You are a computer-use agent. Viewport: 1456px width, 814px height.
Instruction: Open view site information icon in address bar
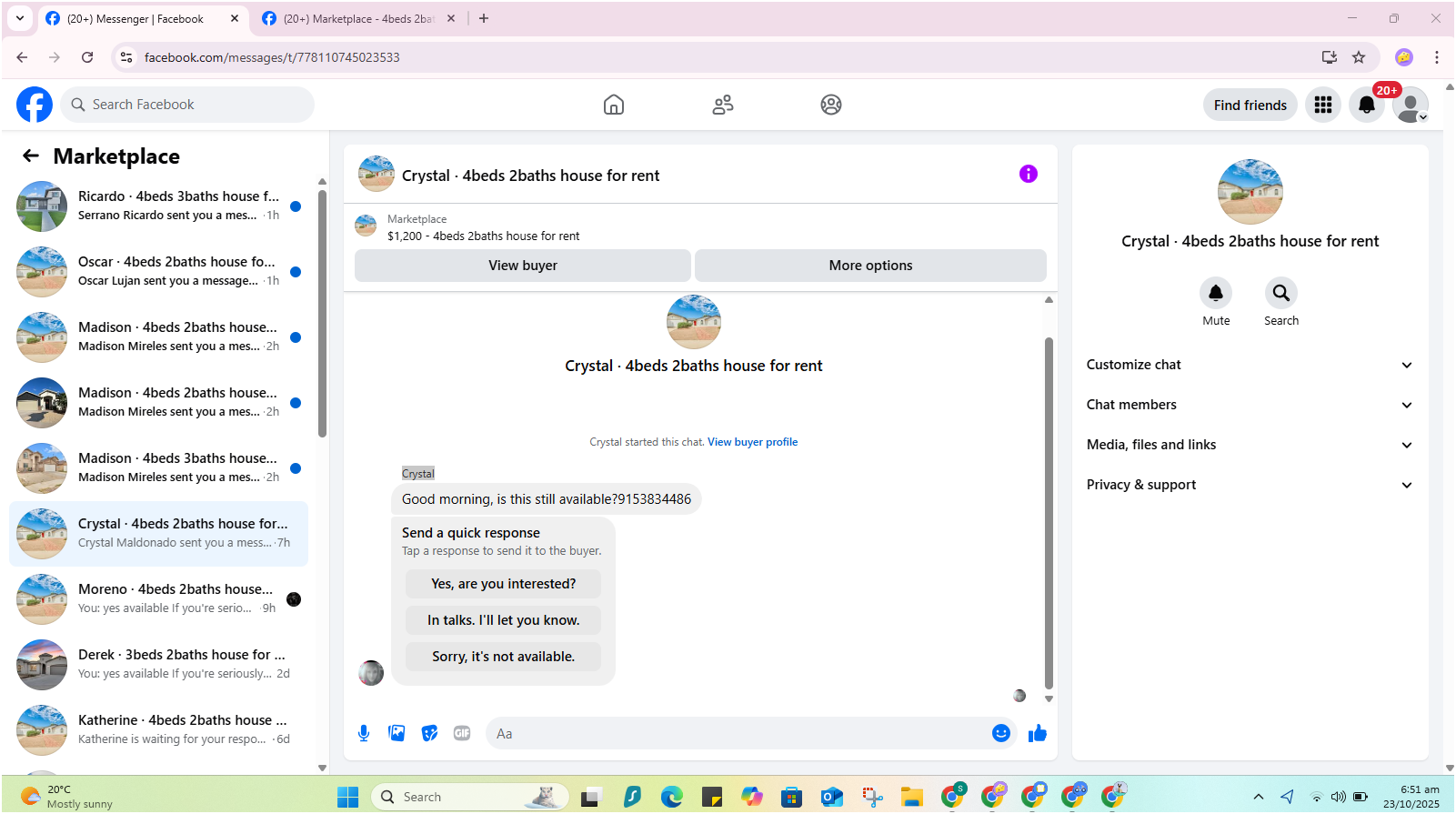(126, 57)
